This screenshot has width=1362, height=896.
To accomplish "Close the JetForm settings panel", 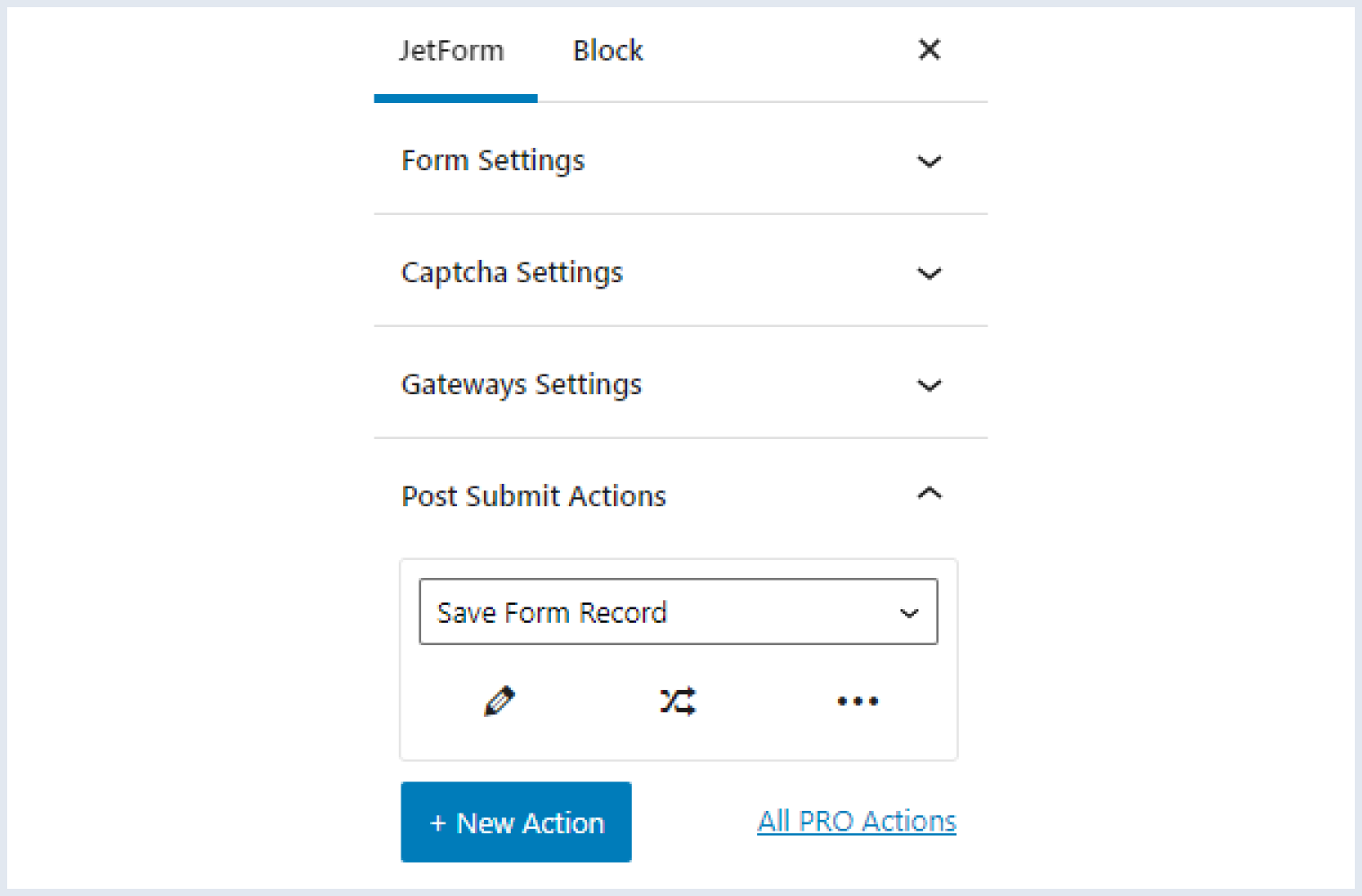I will click(929, 50).
